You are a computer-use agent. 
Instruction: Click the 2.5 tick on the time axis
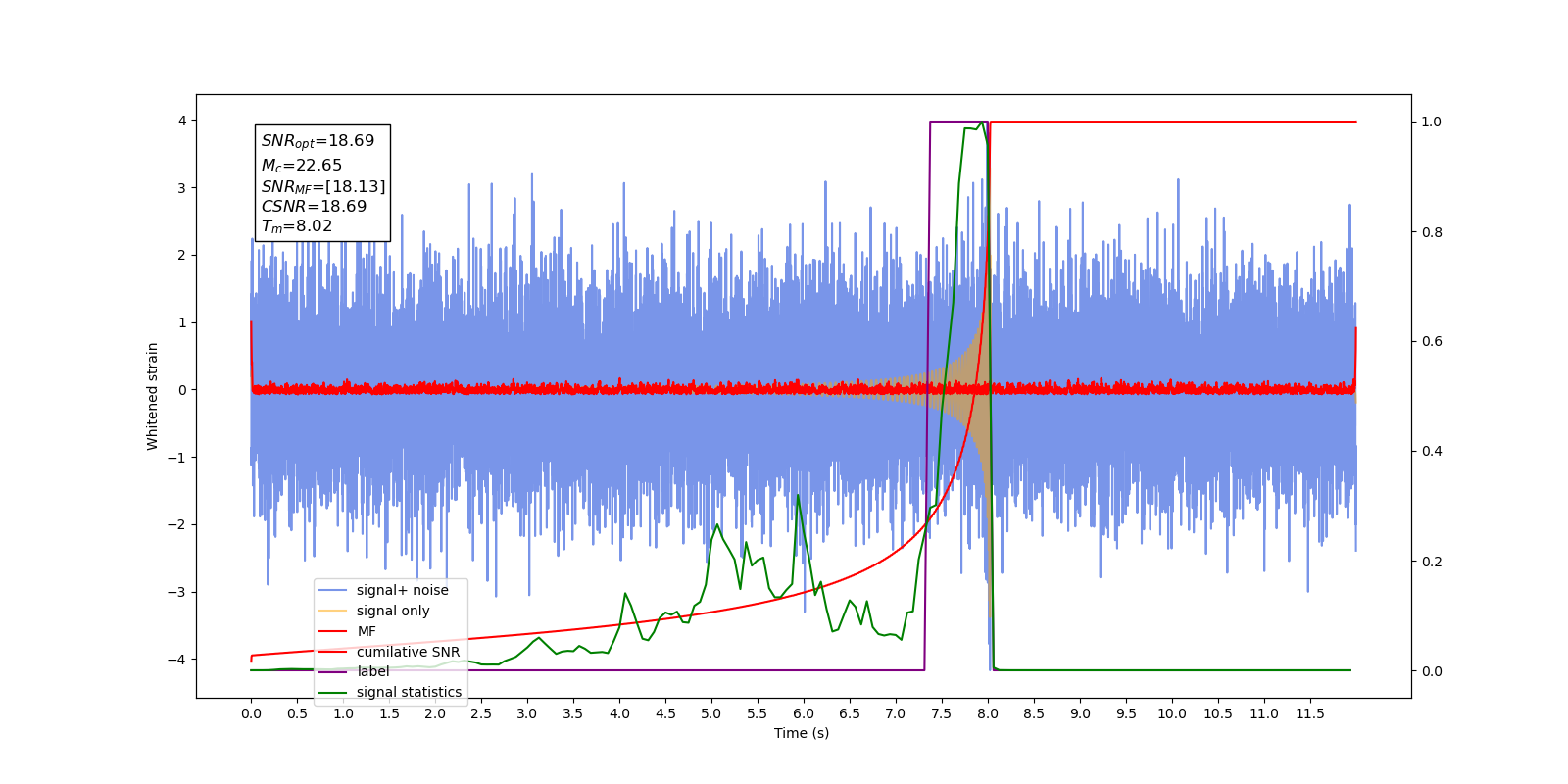tap(481, 713)
